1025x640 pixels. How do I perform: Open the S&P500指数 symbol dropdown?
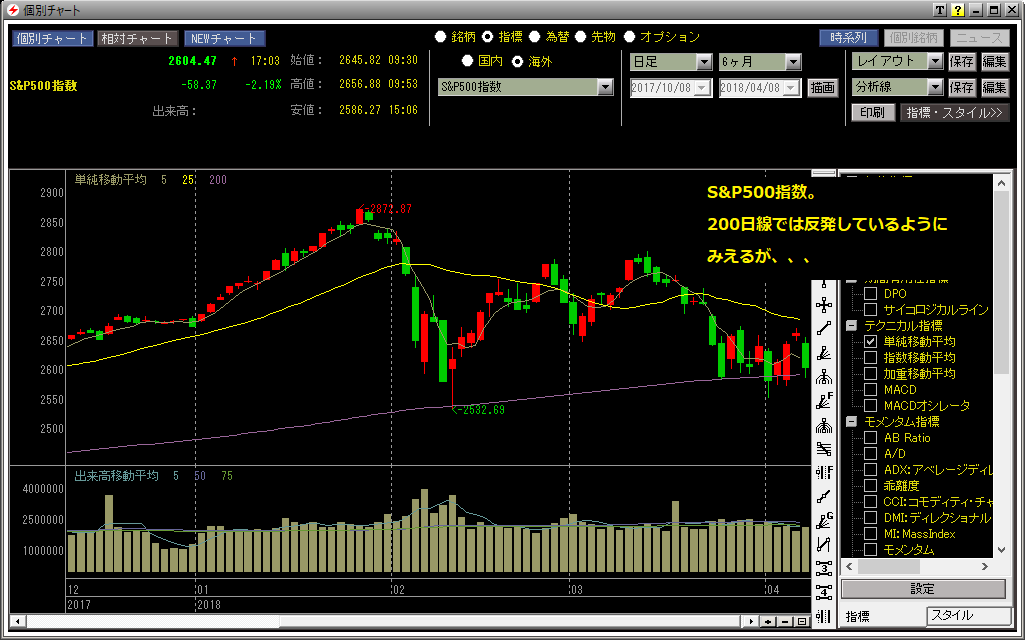coord(605,87)
